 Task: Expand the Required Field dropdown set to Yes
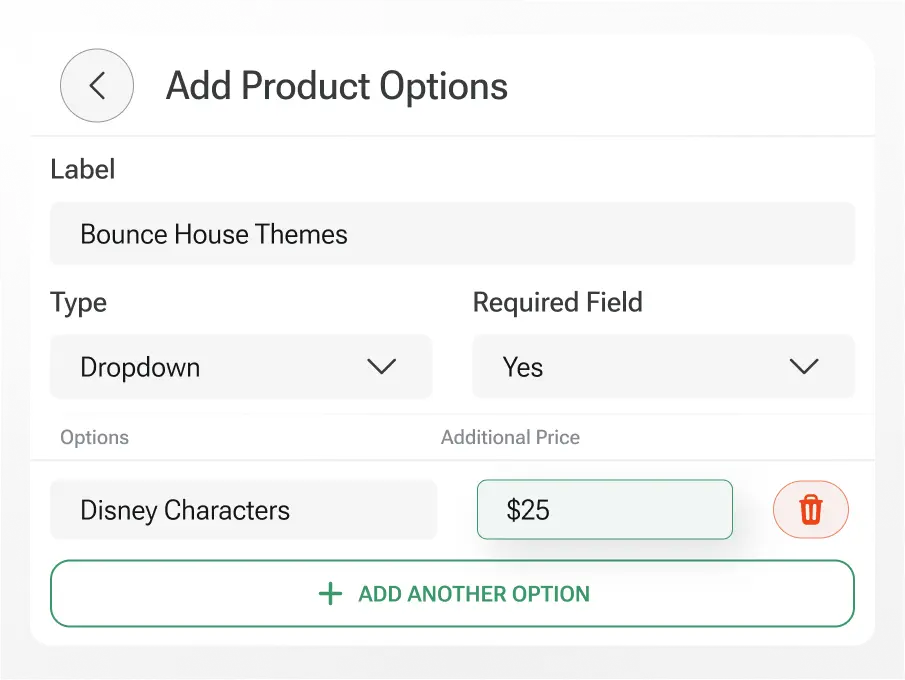click(663, 367)
